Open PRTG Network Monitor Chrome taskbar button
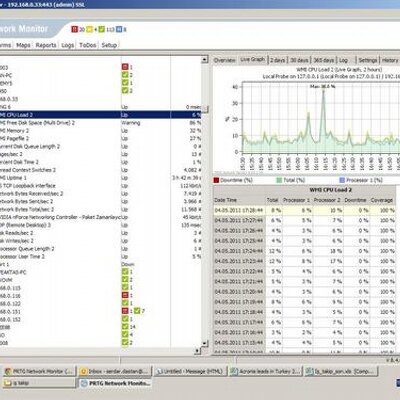400x400 pixels. (39, 371)
